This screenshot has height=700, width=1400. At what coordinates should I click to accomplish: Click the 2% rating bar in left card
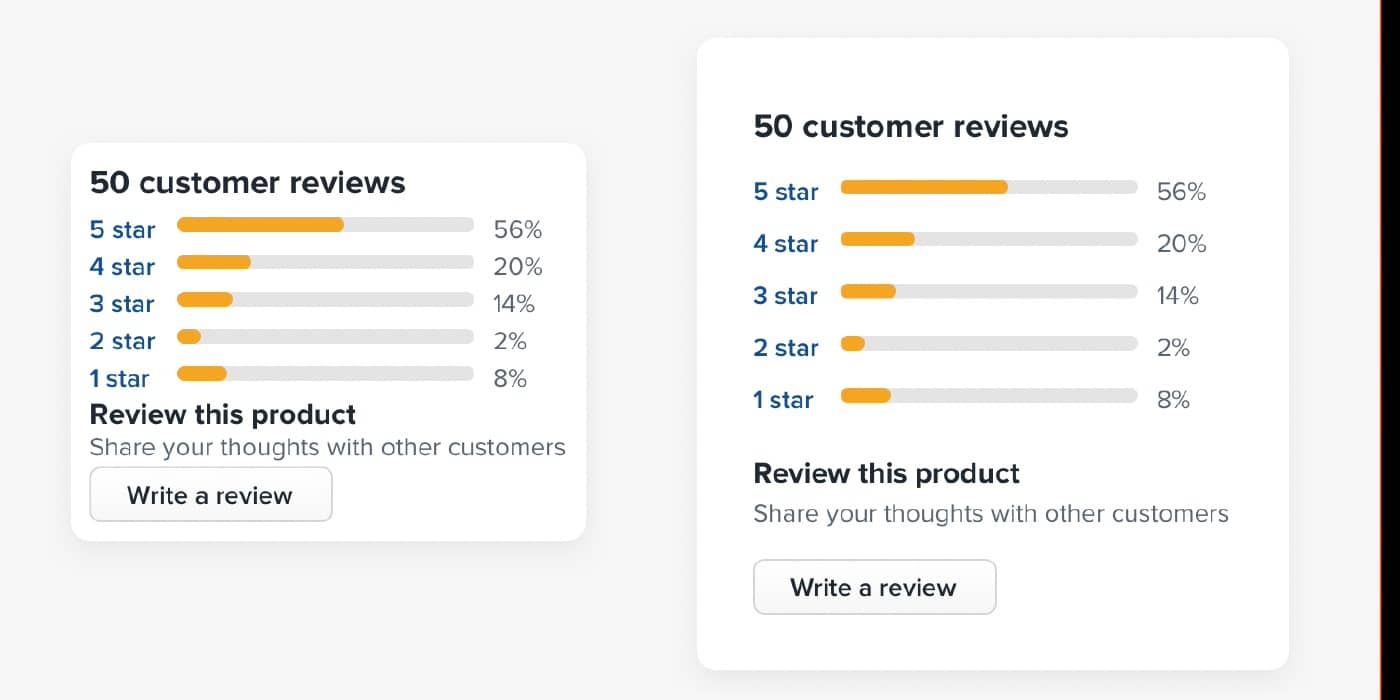click(325, 336)
